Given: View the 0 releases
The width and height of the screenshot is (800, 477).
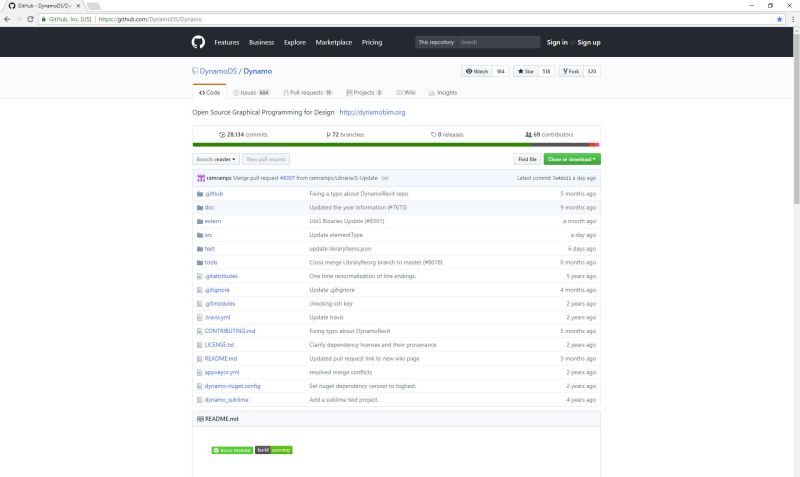Looking at the screenshot, I should click(447, 135).
